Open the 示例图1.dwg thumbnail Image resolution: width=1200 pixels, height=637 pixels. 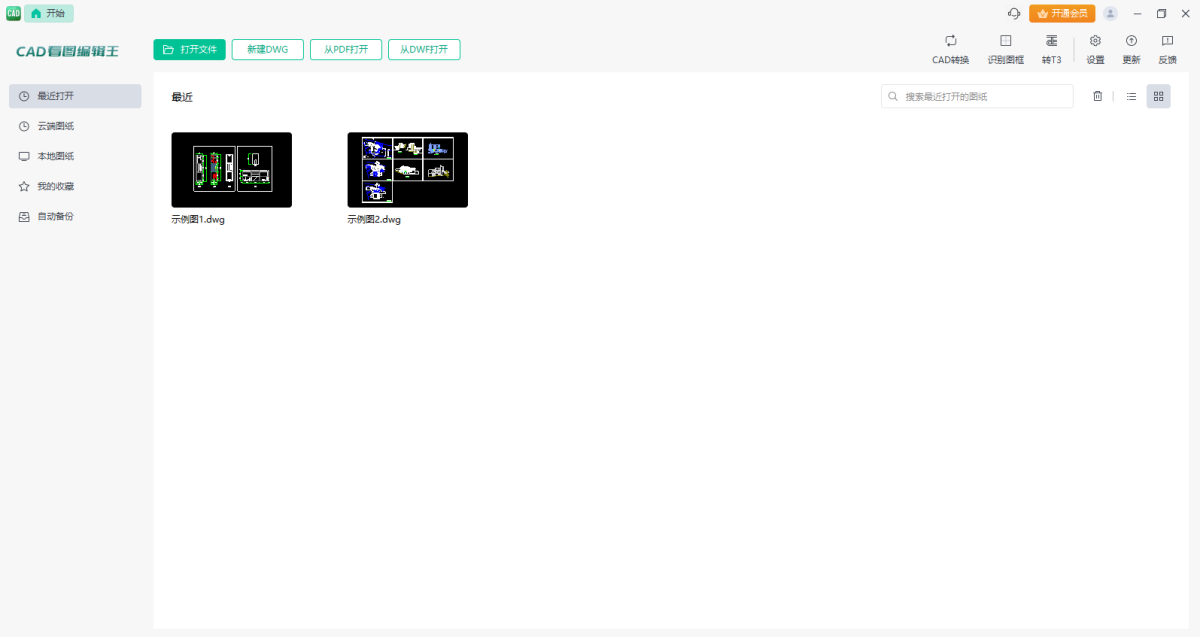pos(231,170)
